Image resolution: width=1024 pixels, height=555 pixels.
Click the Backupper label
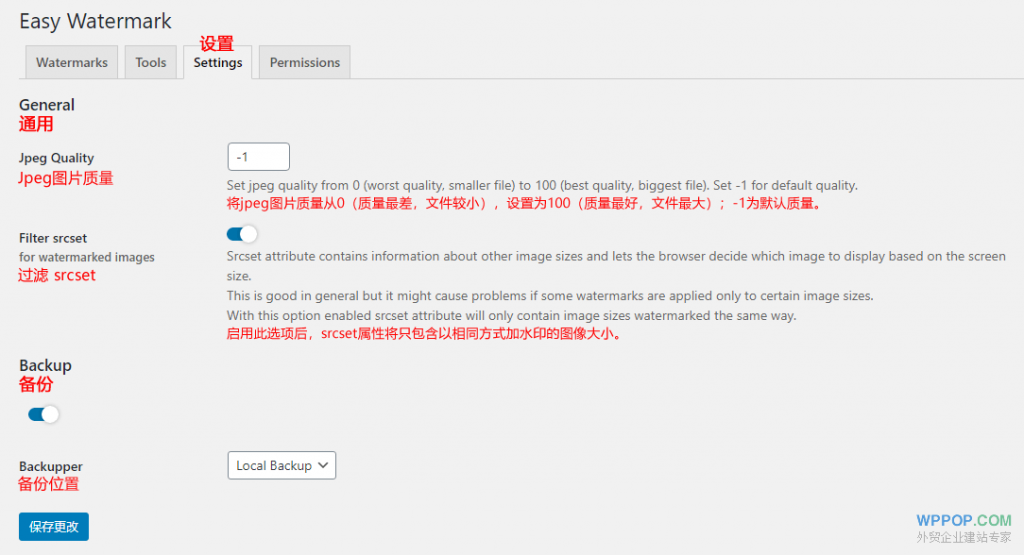tap(51, 466)
